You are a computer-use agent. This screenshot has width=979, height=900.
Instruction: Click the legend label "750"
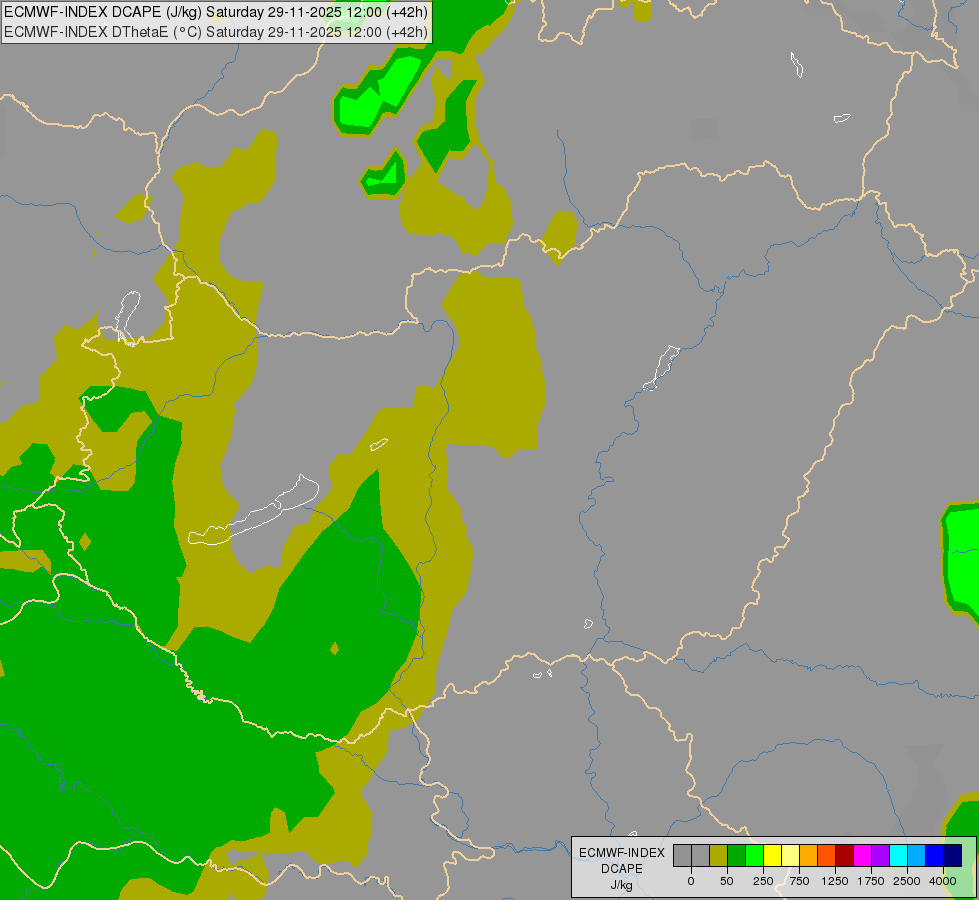pos(799,881)
